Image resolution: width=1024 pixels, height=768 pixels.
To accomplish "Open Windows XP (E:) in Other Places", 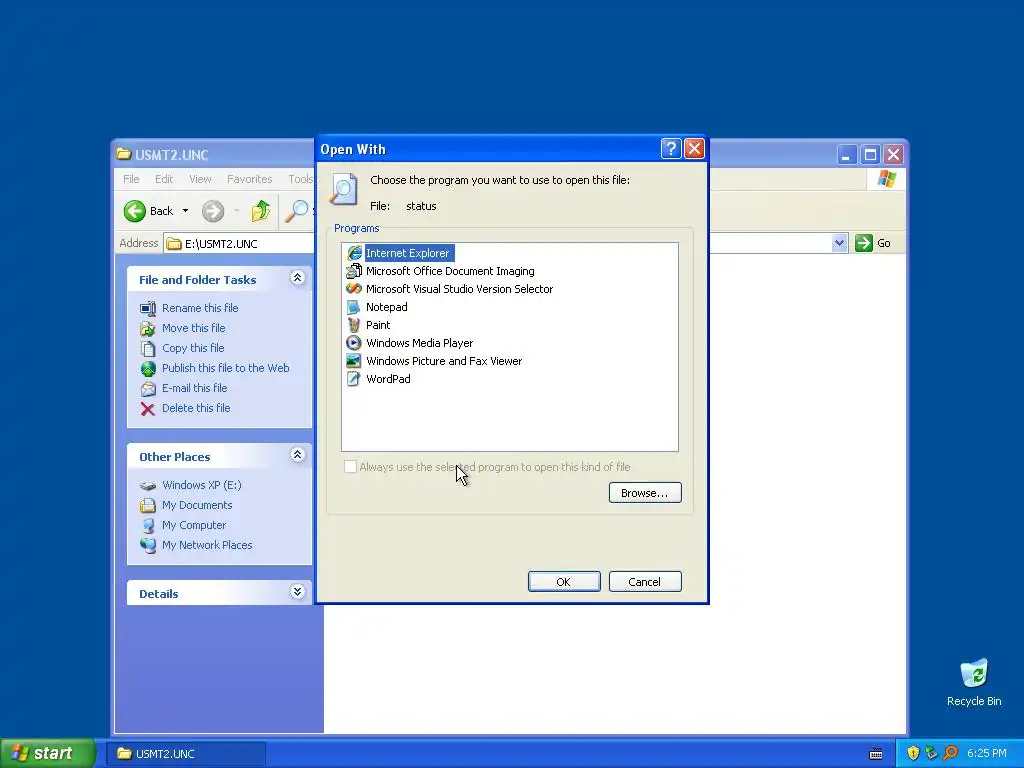I will pyautogui.click(x=201, y=485).
